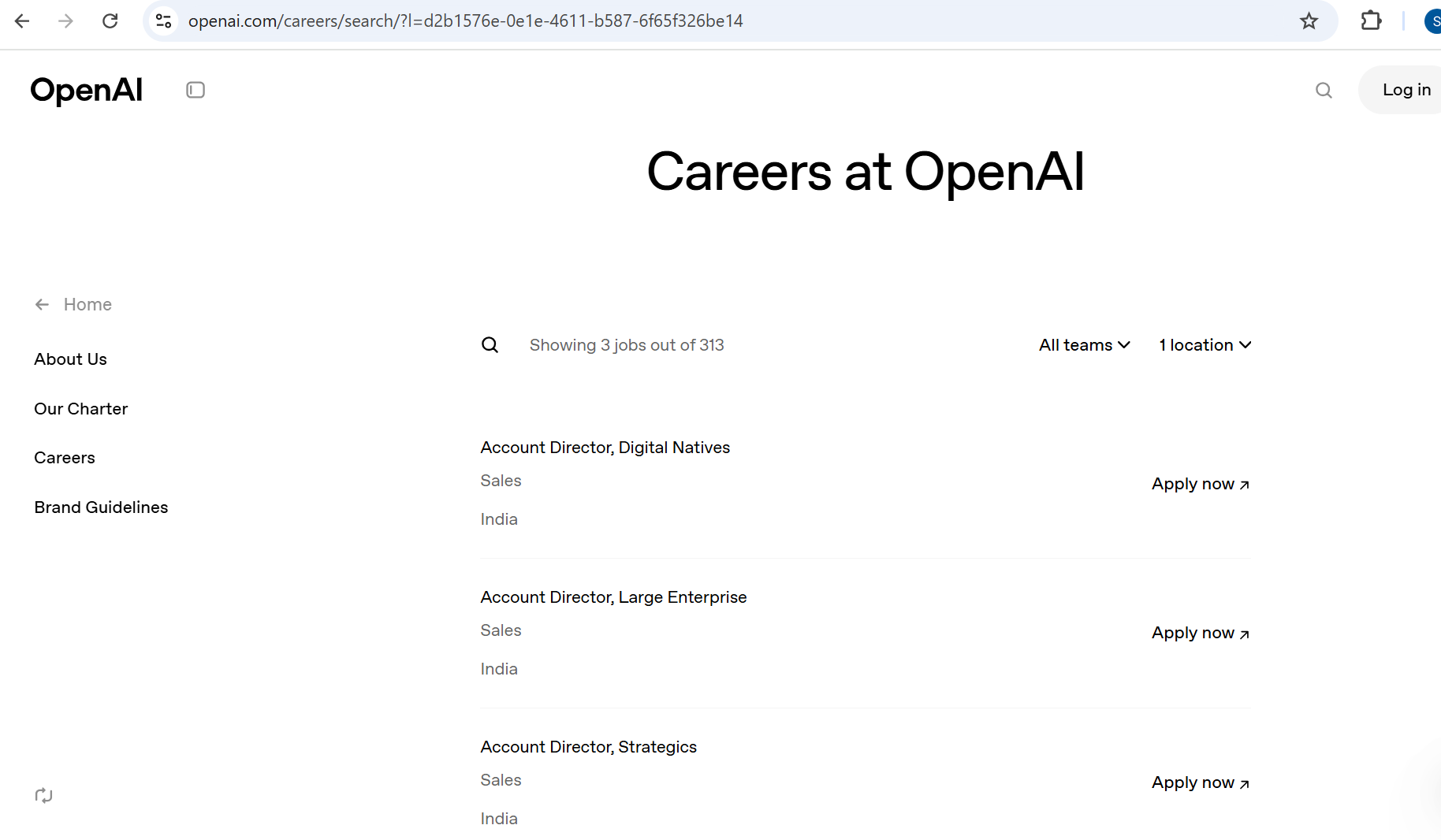Screen dimensions: 1441x840
Task: Click the header search magnifier icon
Action: (x=1324, y=91)
